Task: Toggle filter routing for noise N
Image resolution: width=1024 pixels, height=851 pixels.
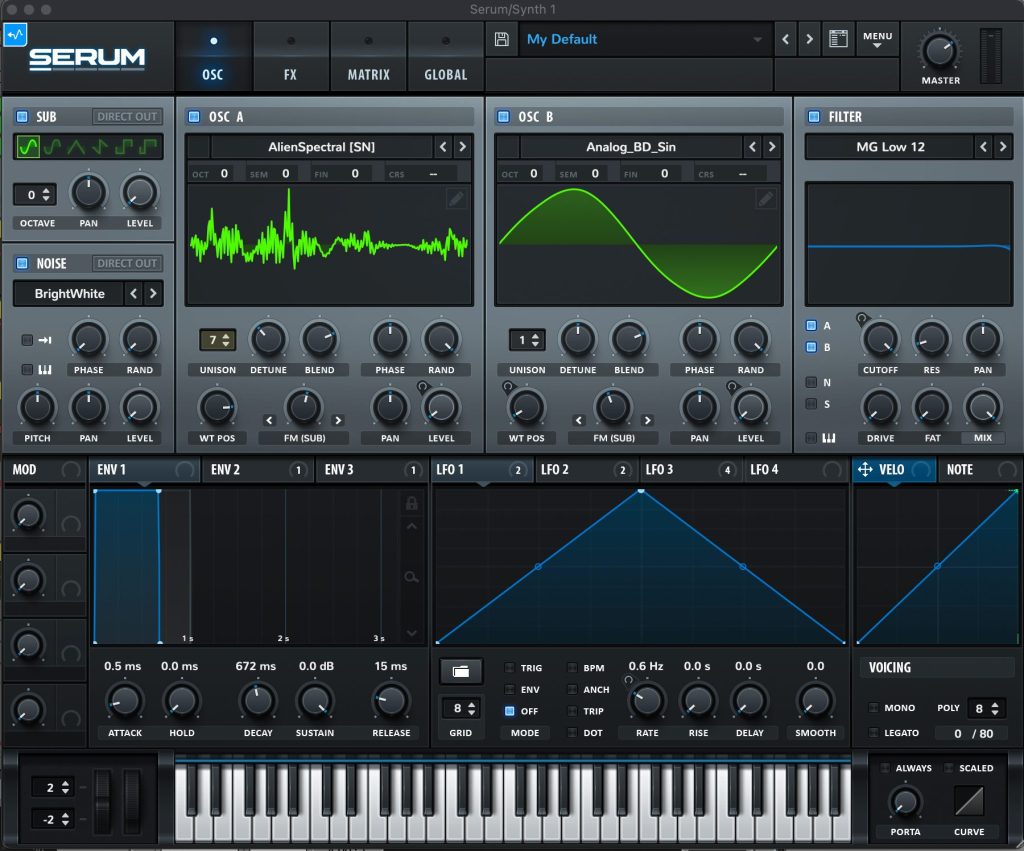Action: click(811, 382)
